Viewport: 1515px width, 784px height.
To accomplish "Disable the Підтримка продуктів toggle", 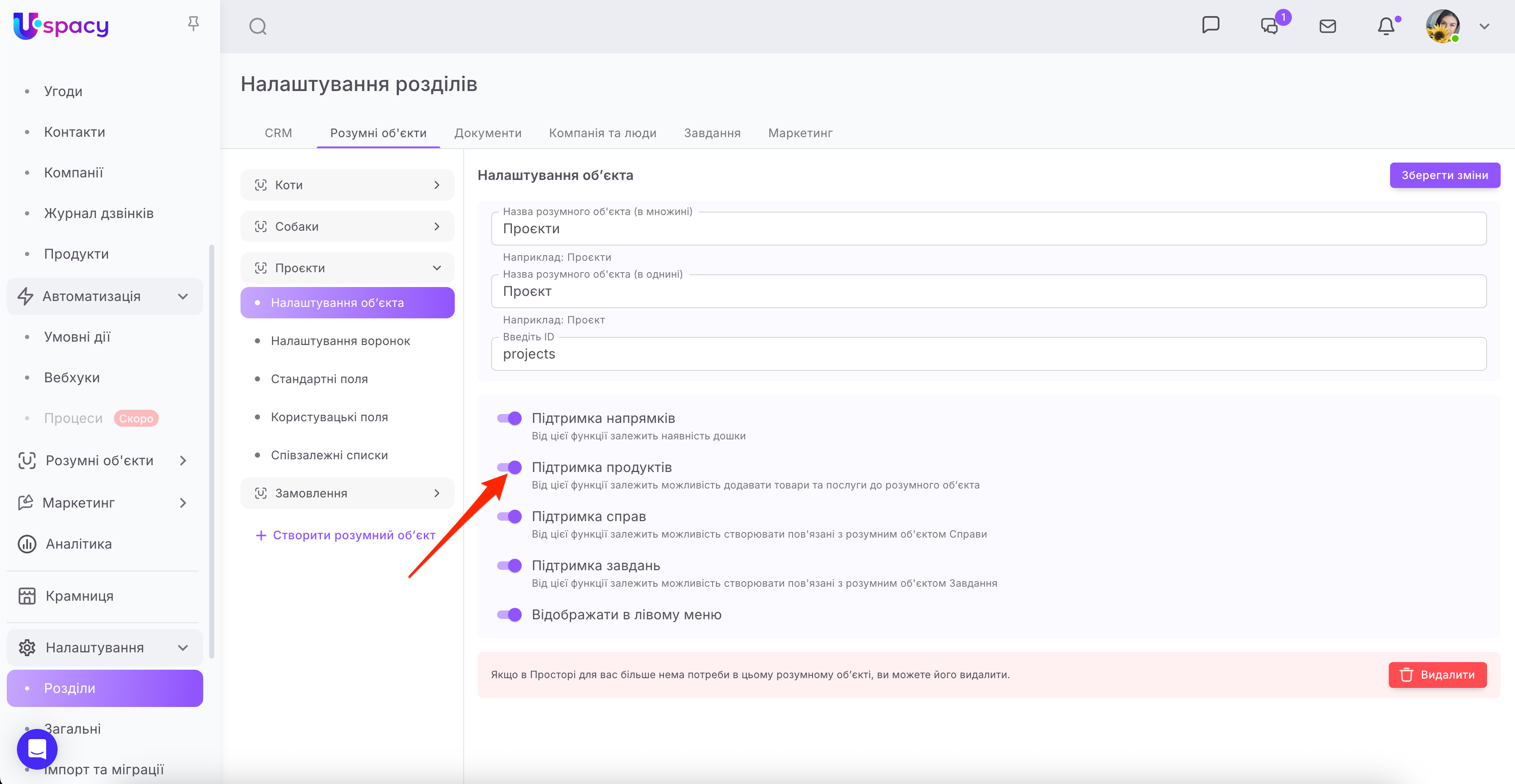I will pyautogui.click(x=509, y=468).
